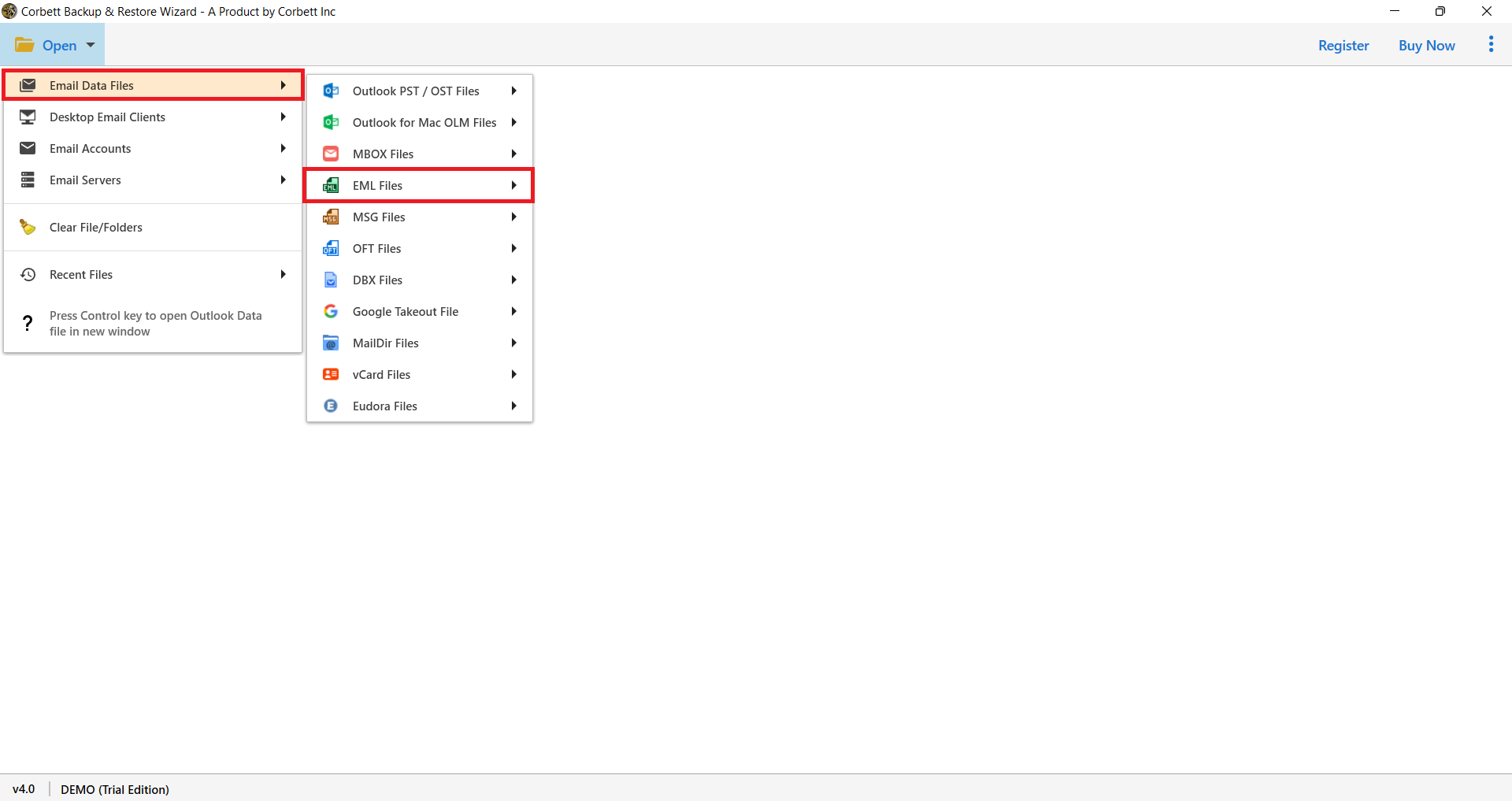
Task: Expand the Email Data Files submenu arrow
Action: [x=283, y=85]
